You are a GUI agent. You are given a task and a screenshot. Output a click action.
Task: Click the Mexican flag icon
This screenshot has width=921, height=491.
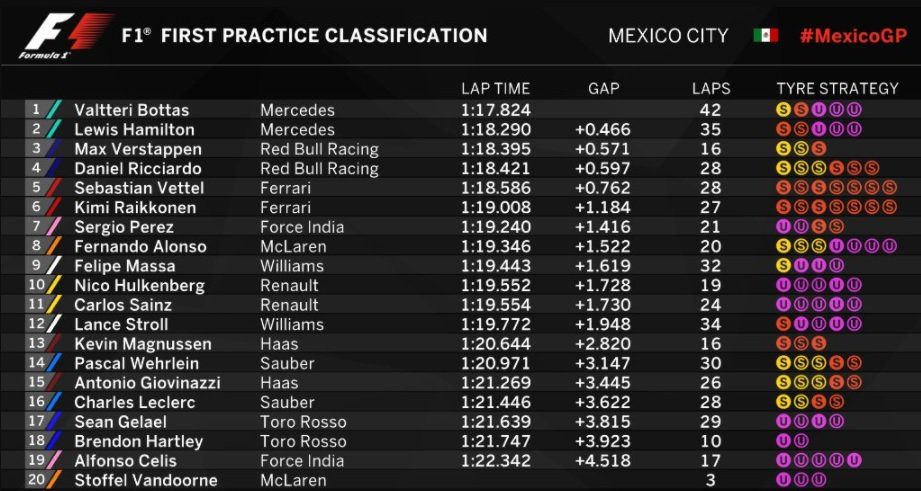(x=765, y=36)
